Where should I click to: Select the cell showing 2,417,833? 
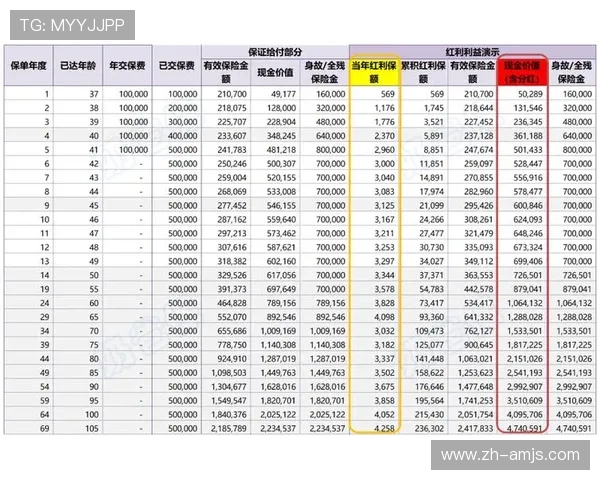tap(473, 428)
